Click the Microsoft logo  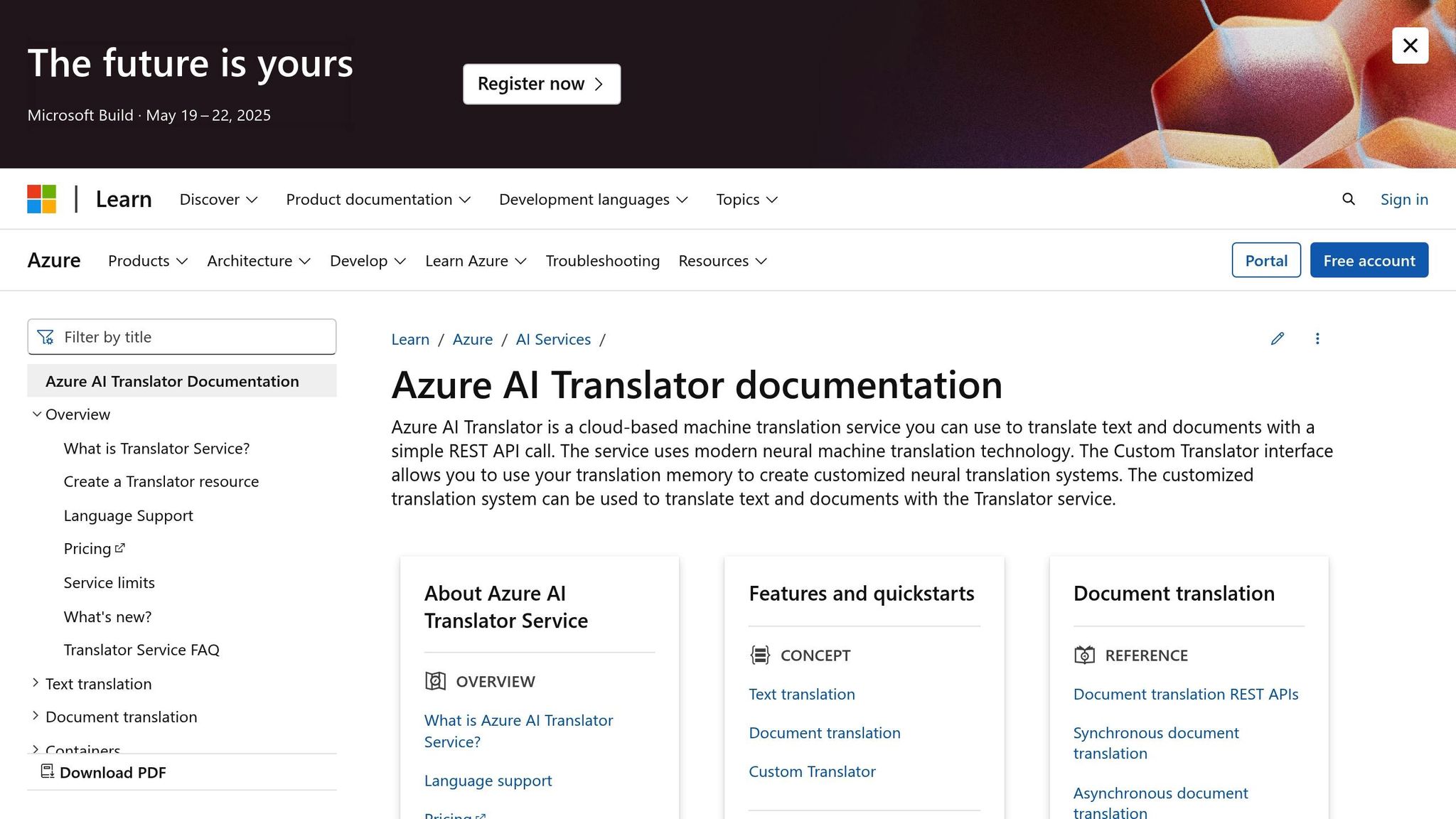[41, 199]
